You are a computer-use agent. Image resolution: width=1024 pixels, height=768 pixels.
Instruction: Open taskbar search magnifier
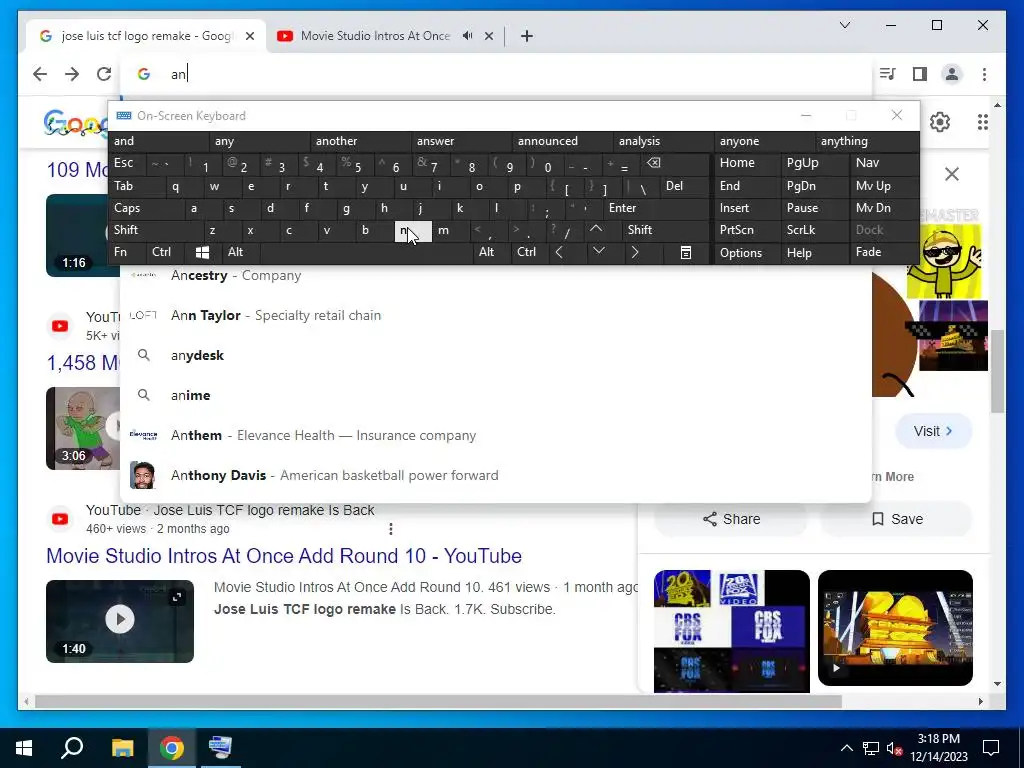pyautogui.click(x=72, y=748)
